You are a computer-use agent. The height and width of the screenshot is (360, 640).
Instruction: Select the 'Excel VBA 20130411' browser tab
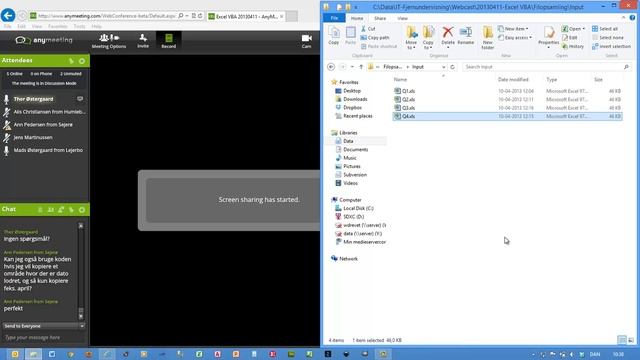(x=245, y=16)
